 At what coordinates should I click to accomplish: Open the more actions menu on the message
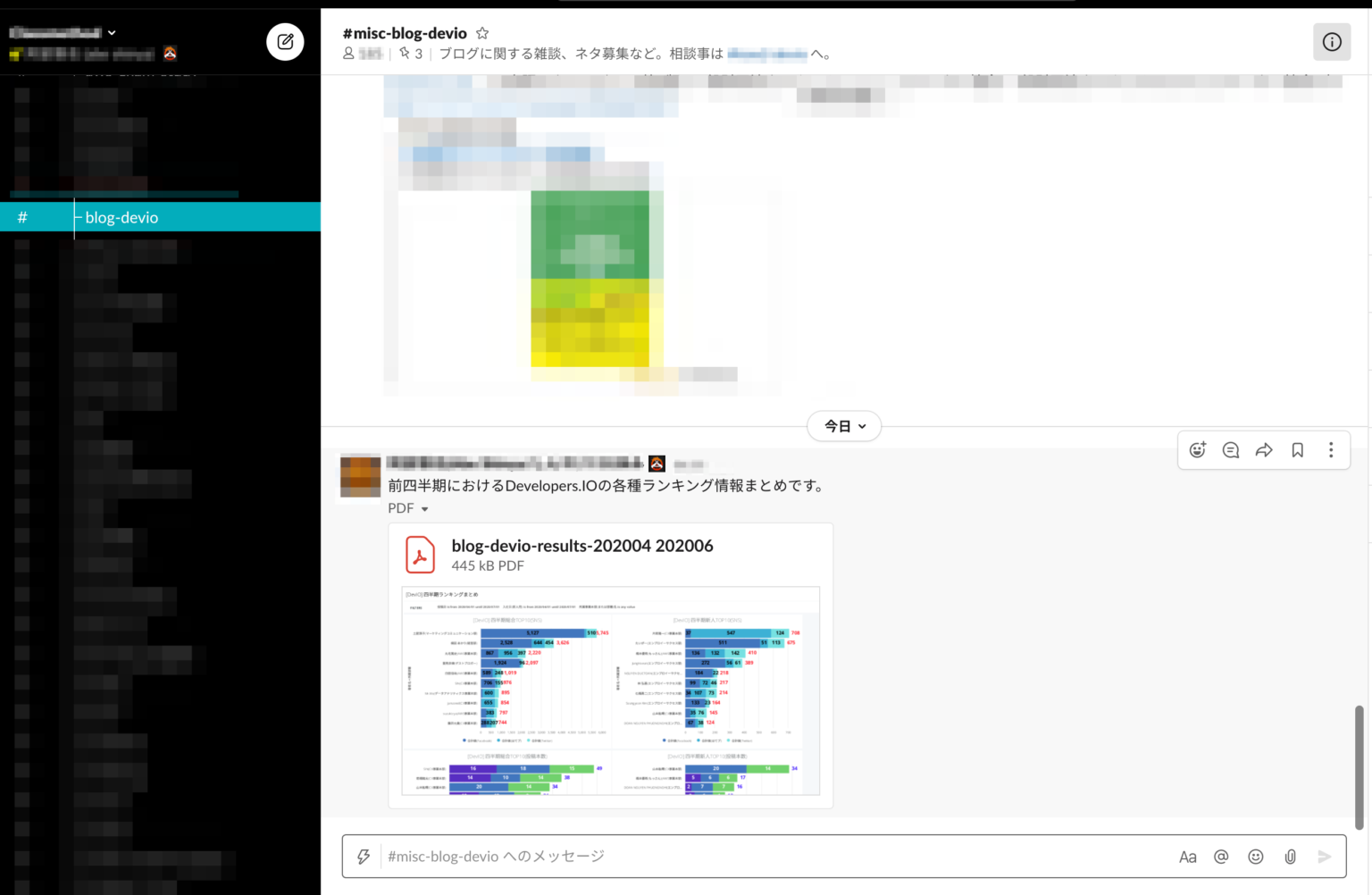tap(1331, 450)
